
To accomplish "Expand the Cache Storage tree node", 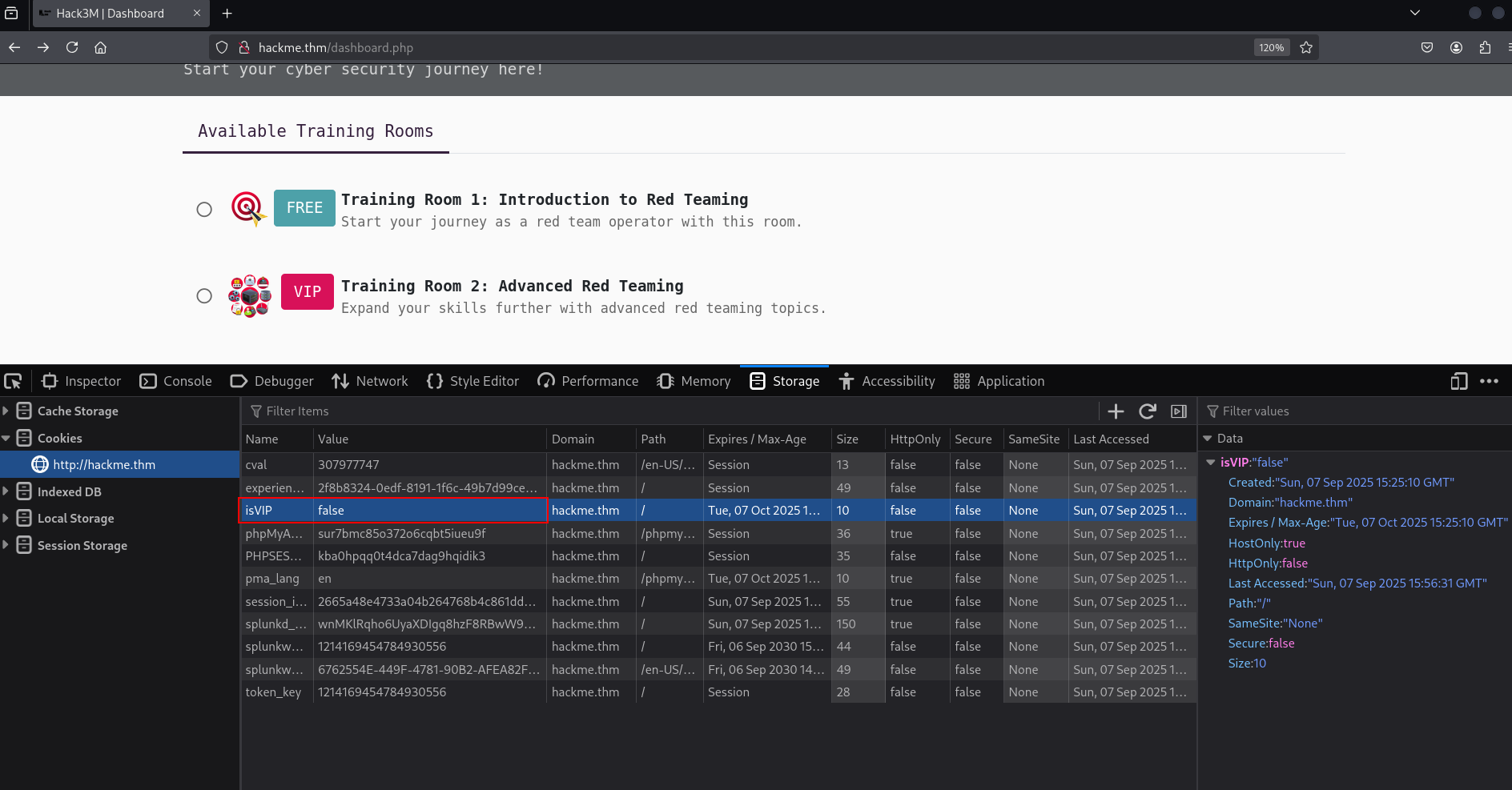I will coord(6,411).
